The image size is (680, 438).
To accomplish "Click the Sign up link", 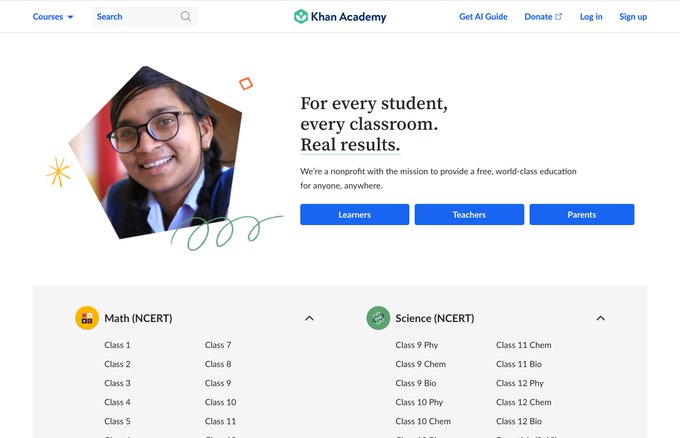I will (x=633, y=16).
